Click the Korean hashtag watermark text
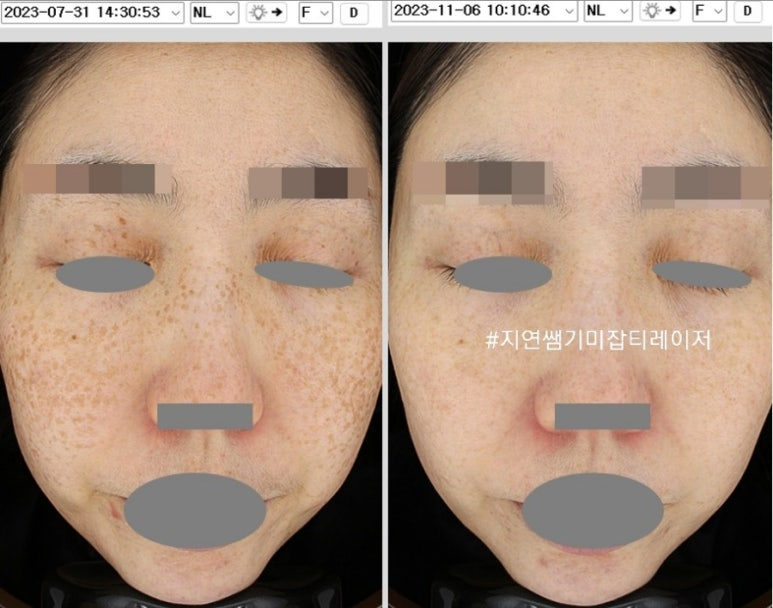 (598, 340)
